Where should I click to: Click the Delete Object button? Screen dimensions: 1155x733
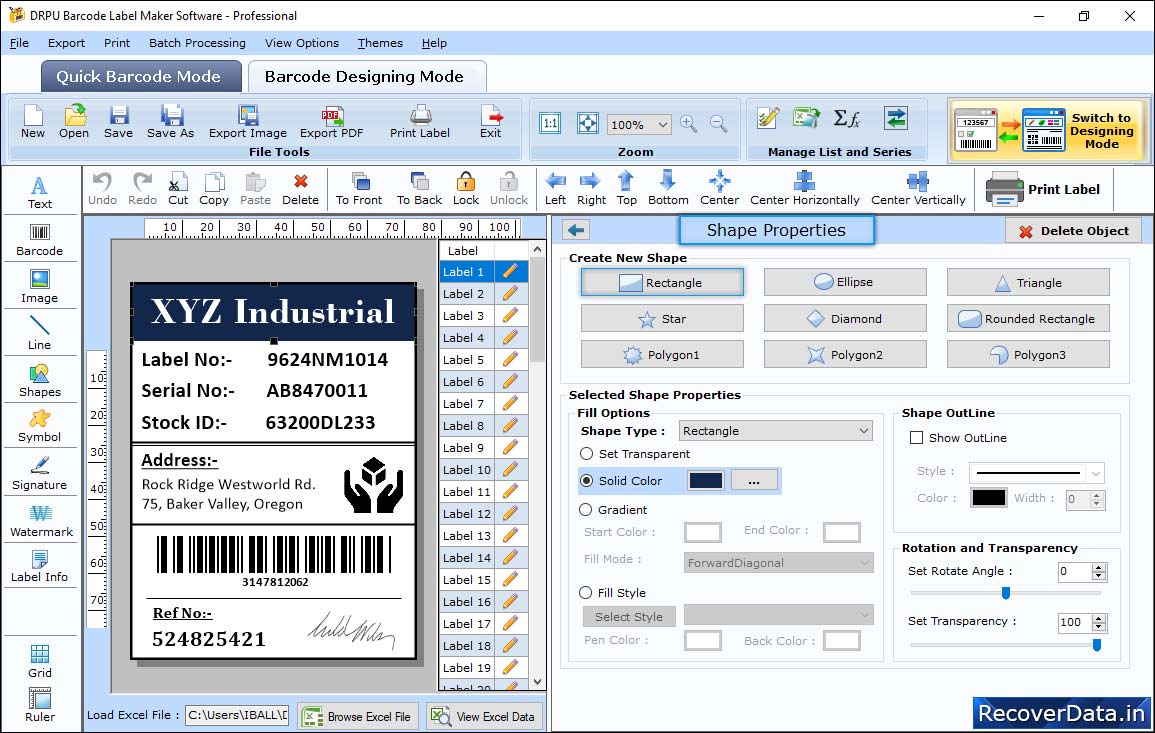(1073, 231)
